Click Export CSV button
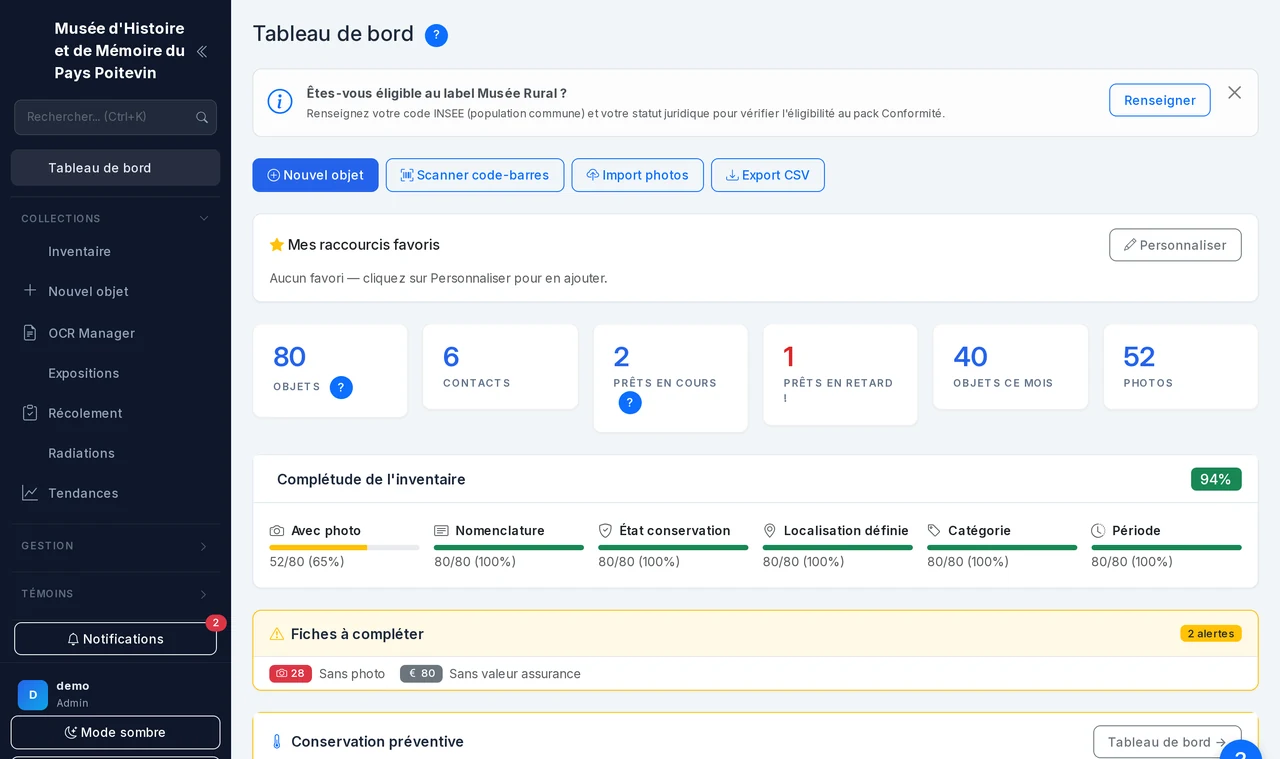1280x759 pixels. coord(768,175)
